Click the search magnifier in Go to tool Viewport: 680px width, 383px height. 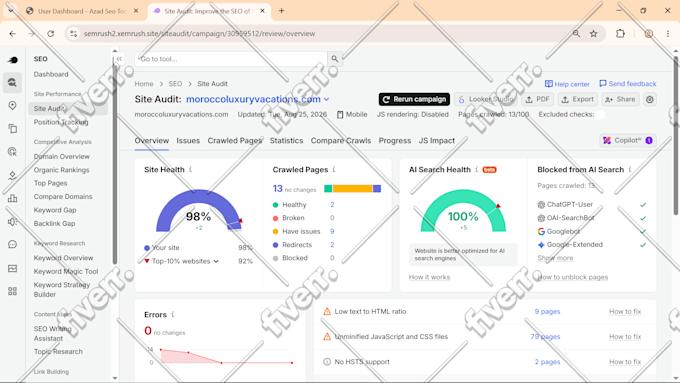[335, 59]
